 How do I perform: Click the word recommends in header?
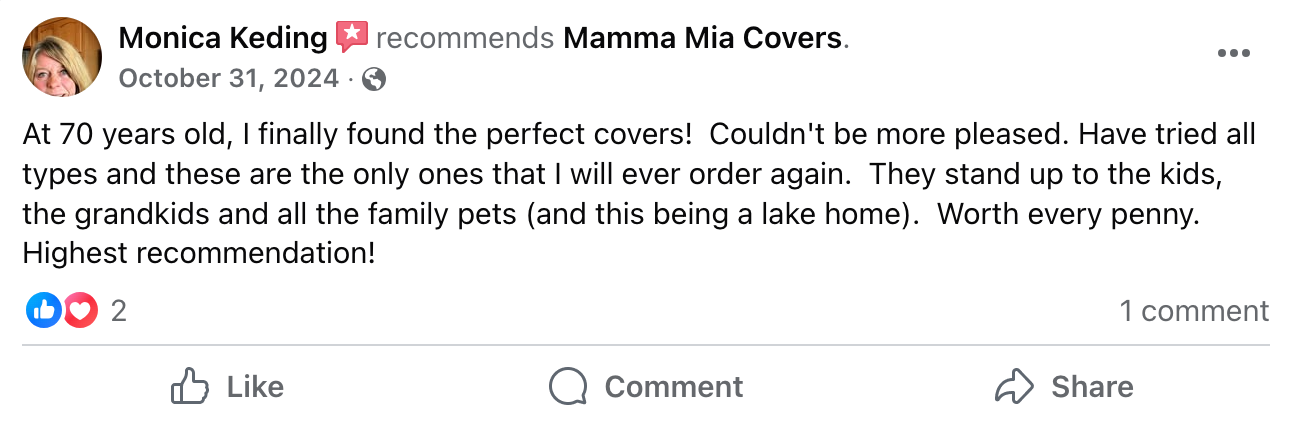pos(464,39)
